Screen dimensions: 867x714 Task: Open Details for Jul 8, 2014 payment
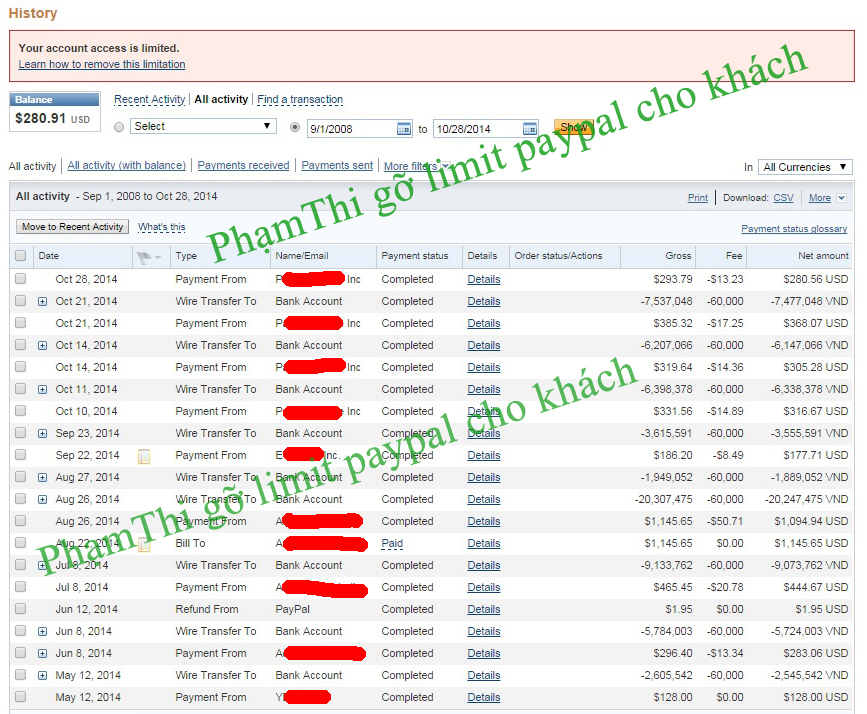click(x=484, y=587)
